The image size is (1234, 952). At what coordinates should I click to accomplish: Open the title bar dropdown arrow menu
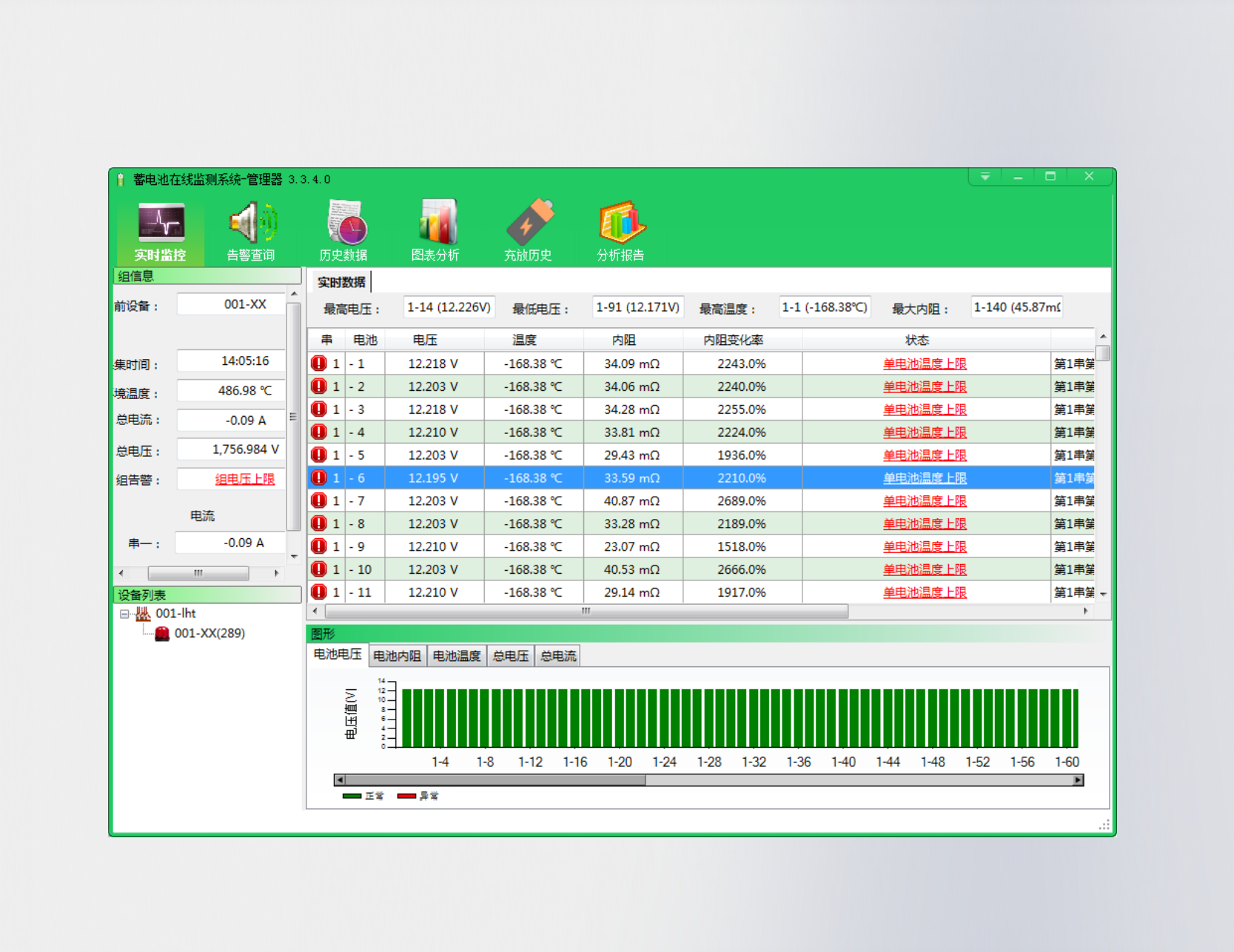pyautogui.click(x=985, y=177)
